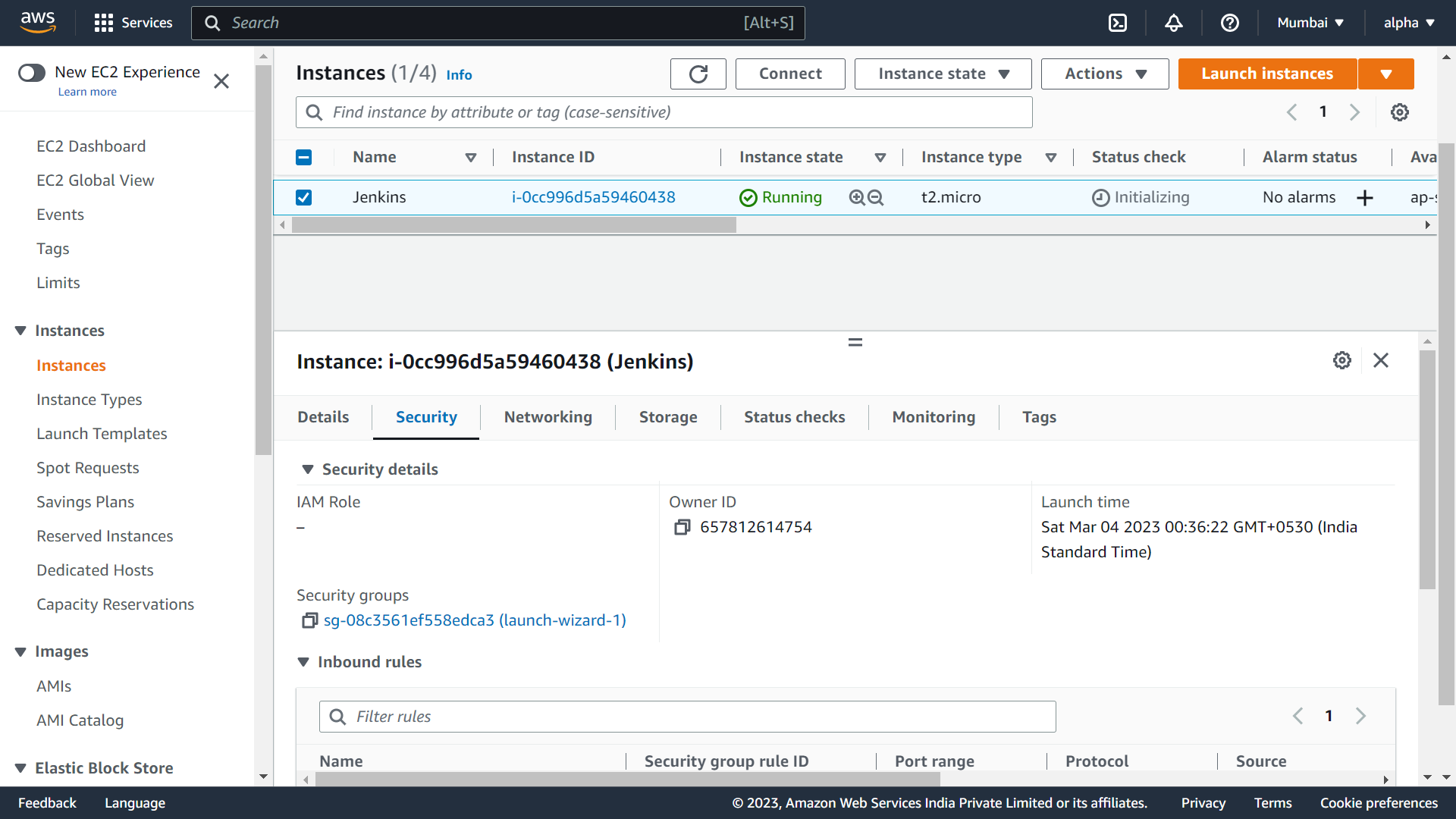Viewport: 1456px width, 819px height.
Task: Switch to the Status checks tab
Action: pyautogui.click(x=794, y=417)
